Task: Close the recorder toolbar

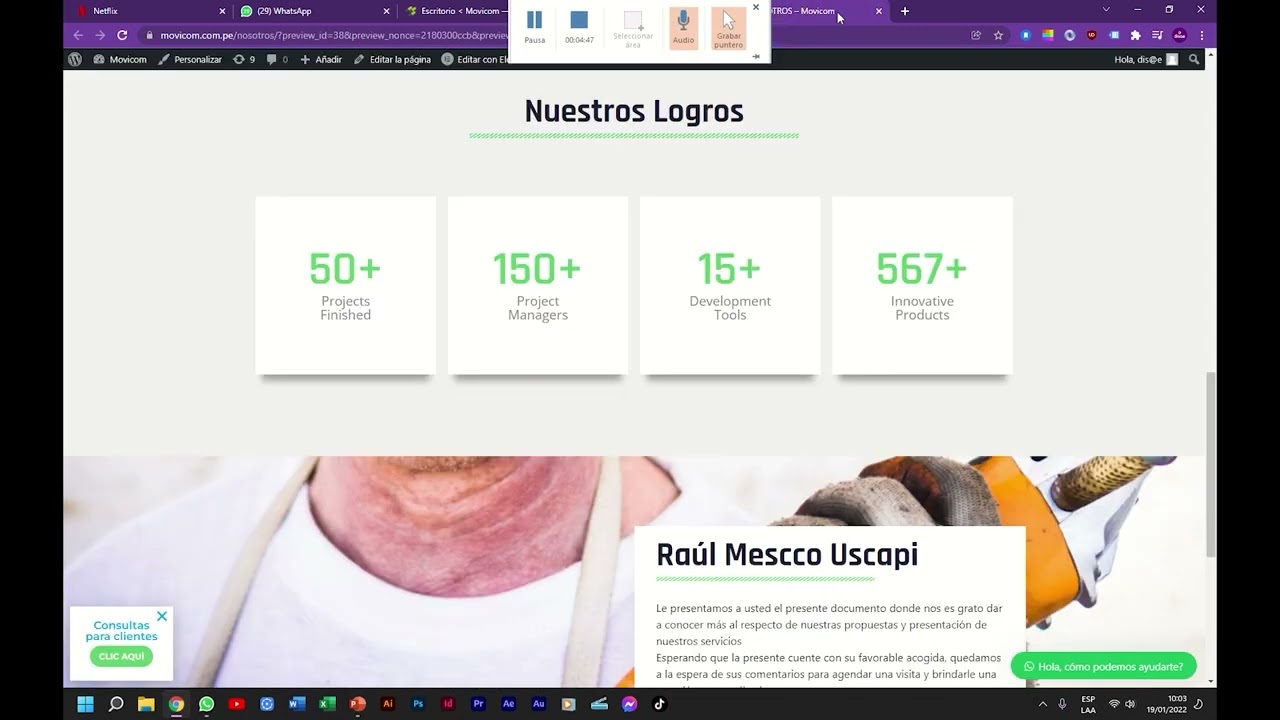Action: coord(755,7)
